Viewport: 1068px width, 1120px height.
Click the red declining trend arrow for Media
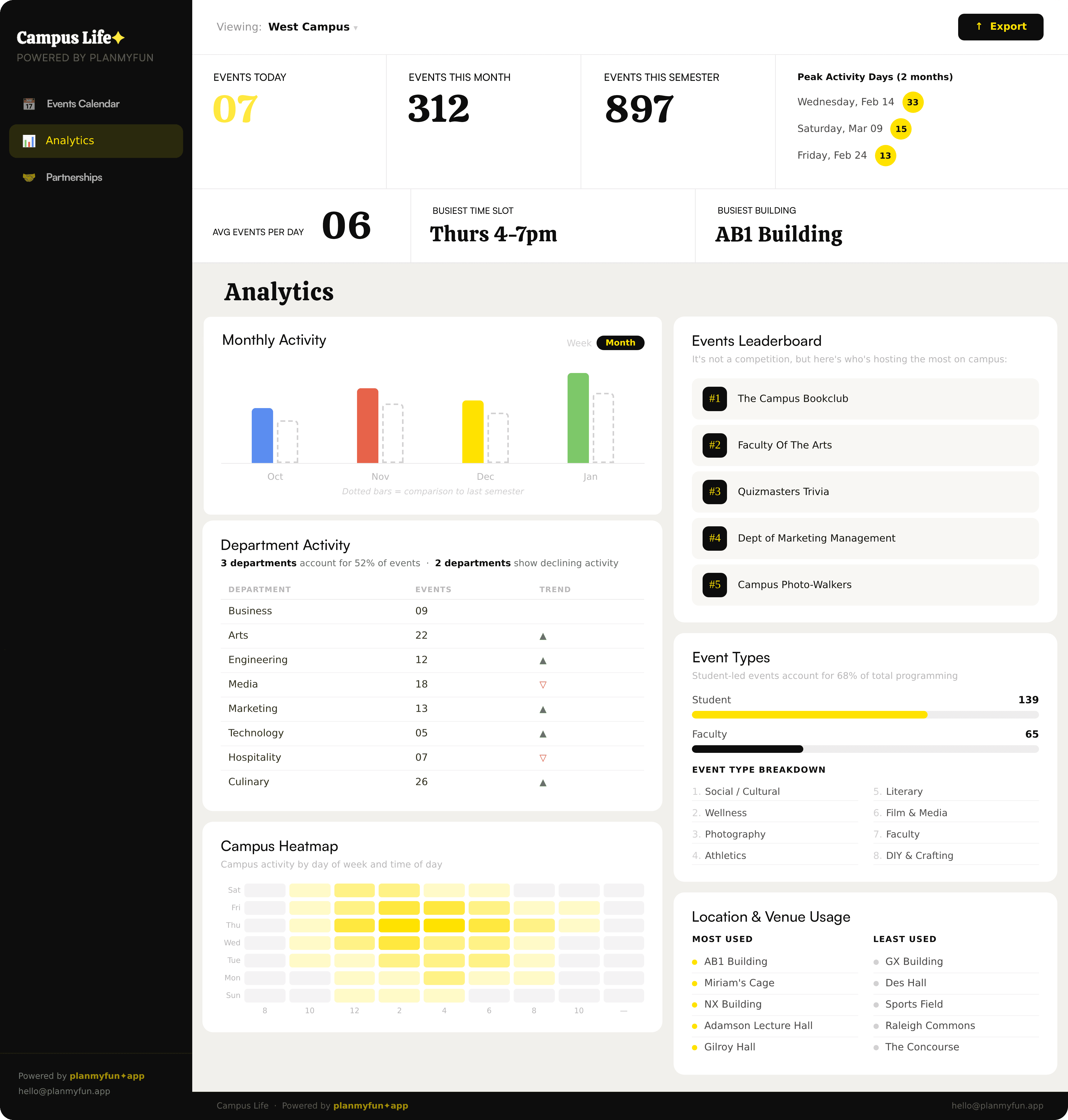click(543, 685)
